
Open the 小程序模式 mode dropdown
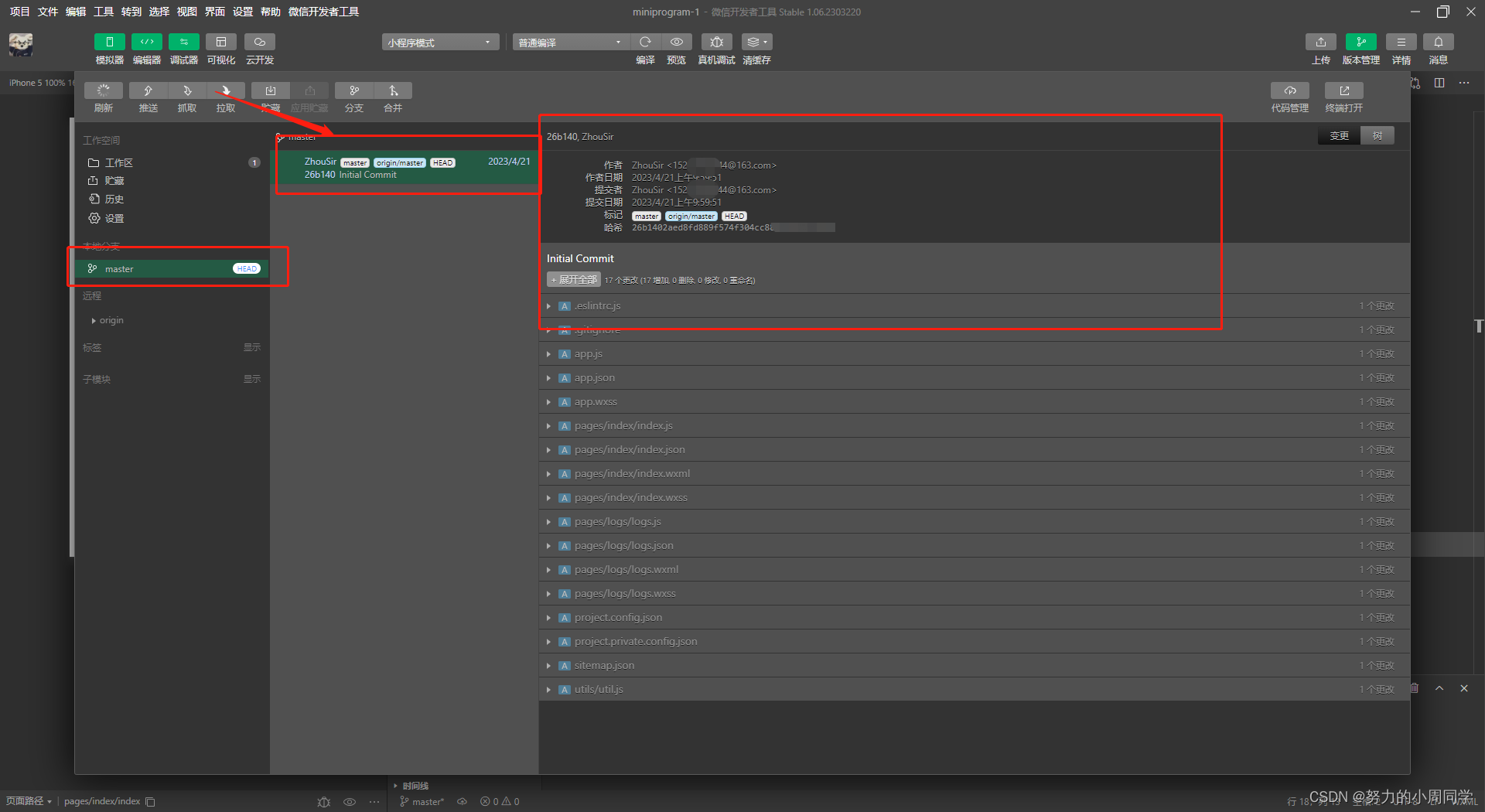point(440,42)
